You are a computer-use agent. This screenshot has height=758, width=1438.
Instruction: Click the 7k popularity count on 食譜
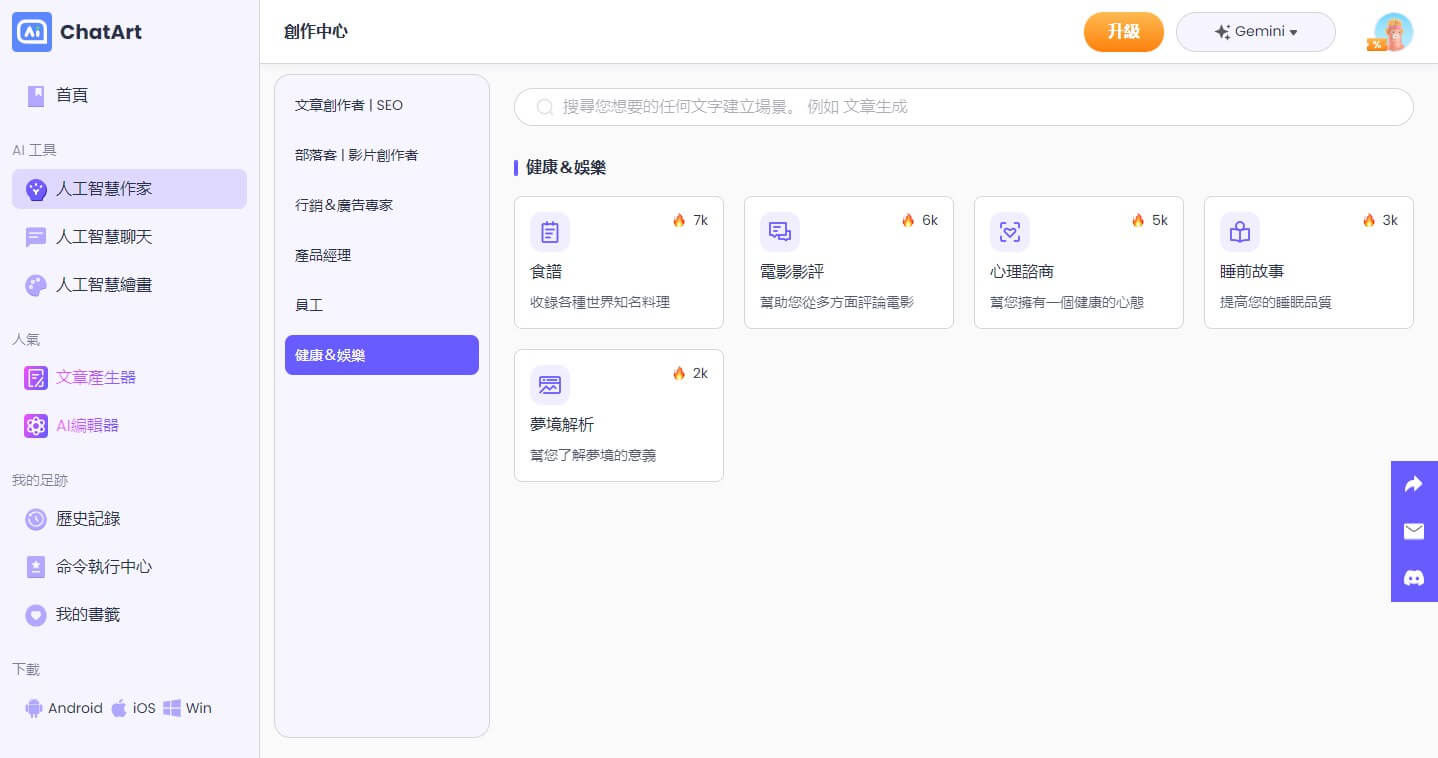pos(700,220)
